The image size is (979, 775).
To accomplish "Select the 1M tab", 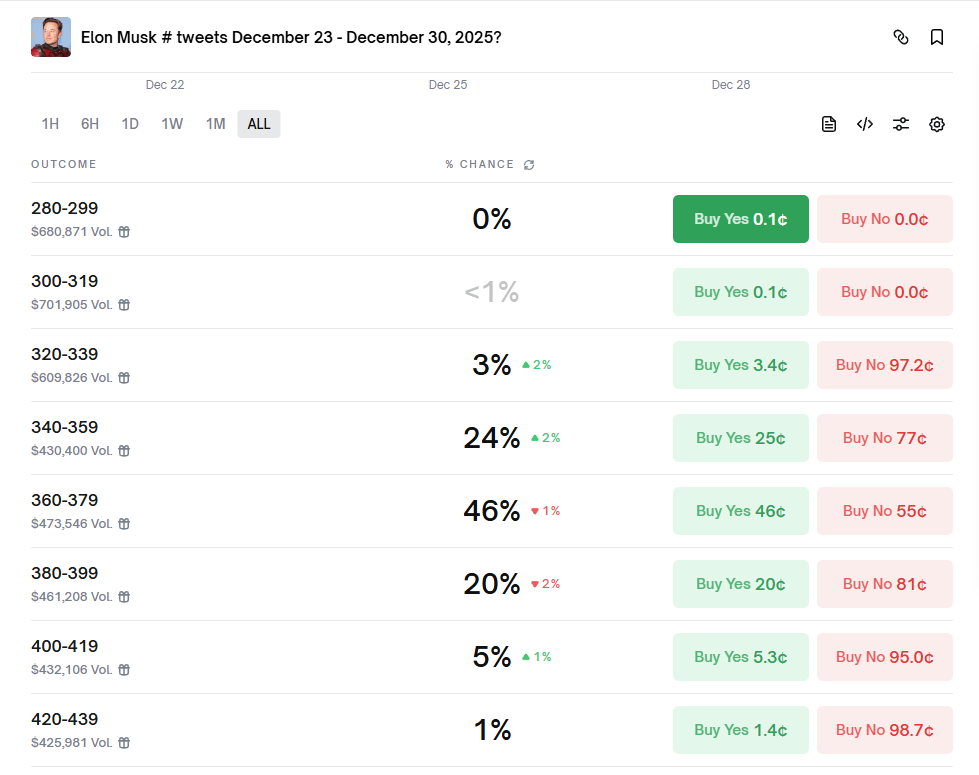I will (215, 123).
